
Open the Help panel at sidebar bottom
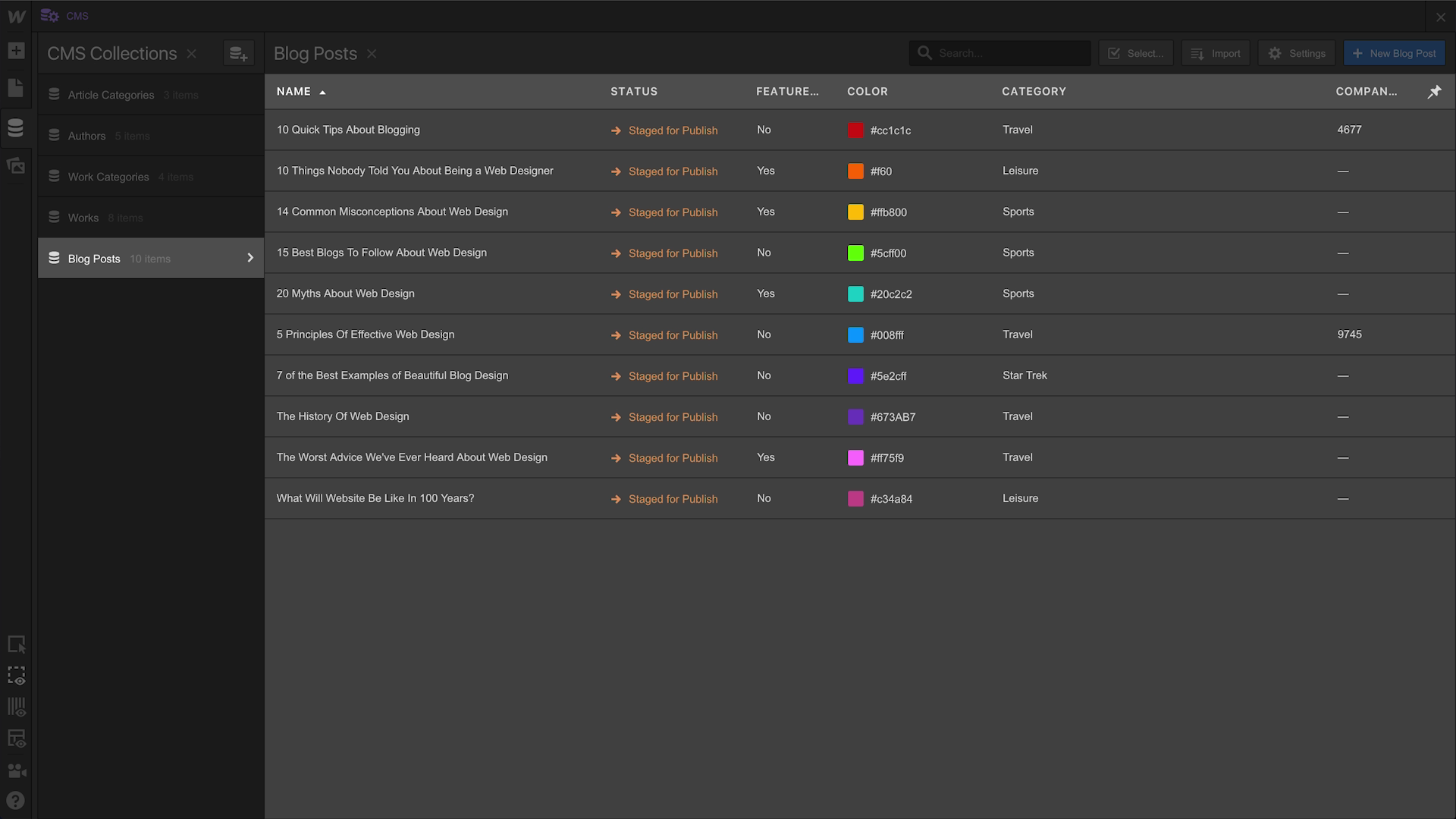pyautogui.click(x=17, y=799)
